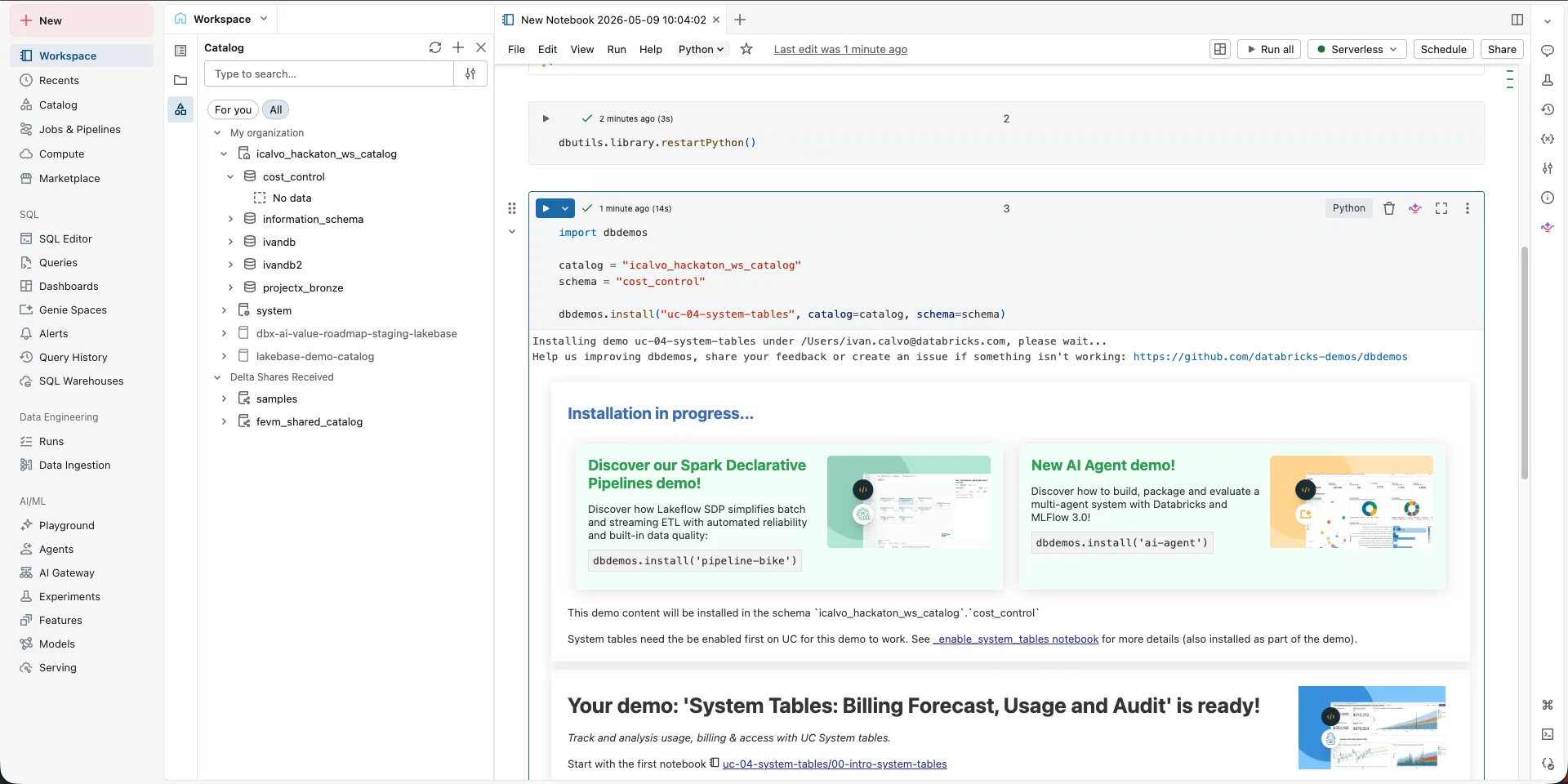This screenshot has width=1568, height=784.
Task: Open the notebook info icon
Action: point(1548,198)
